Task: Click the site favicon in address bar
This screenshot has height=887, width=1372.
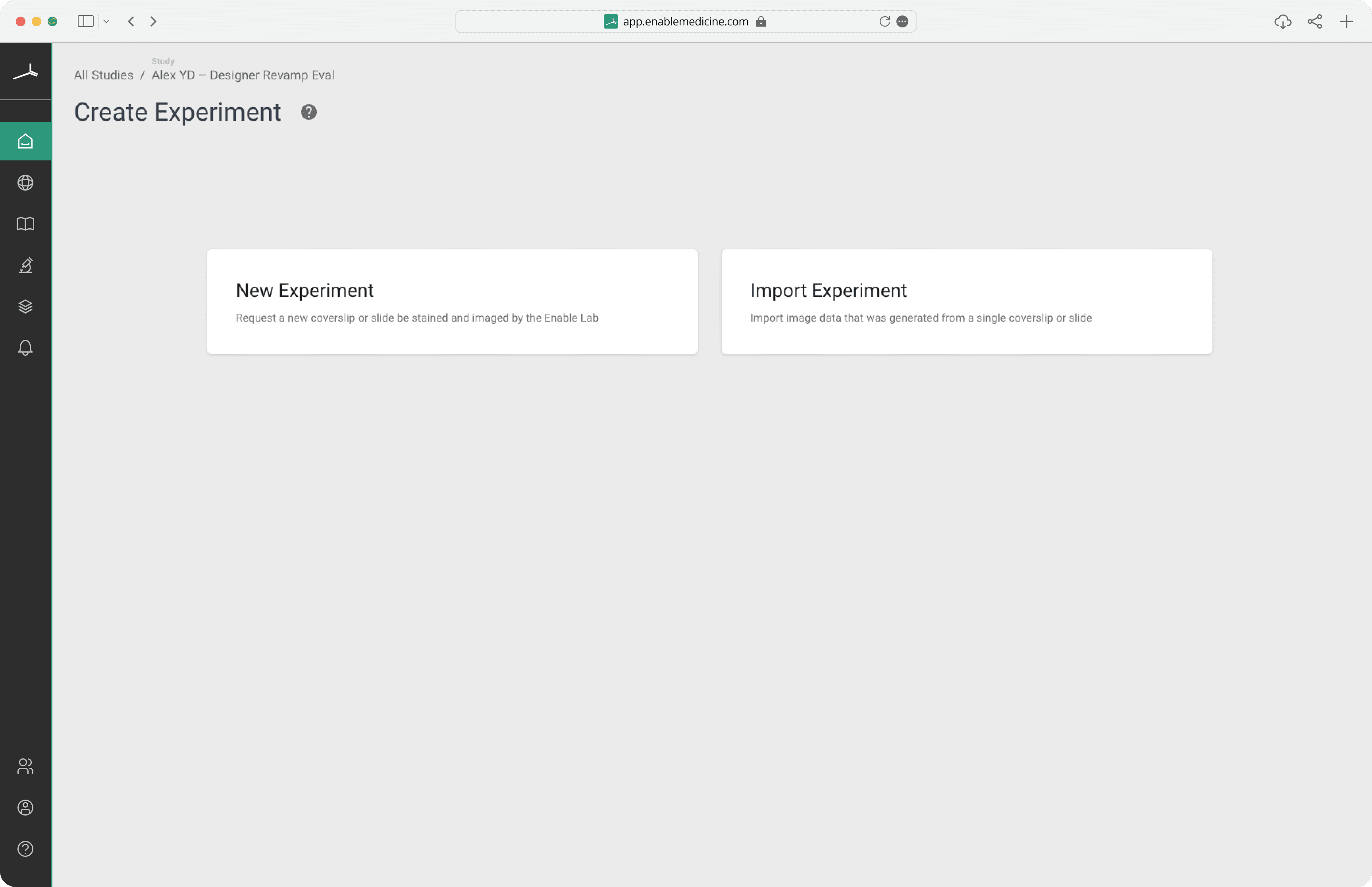Action: [610, 21]
